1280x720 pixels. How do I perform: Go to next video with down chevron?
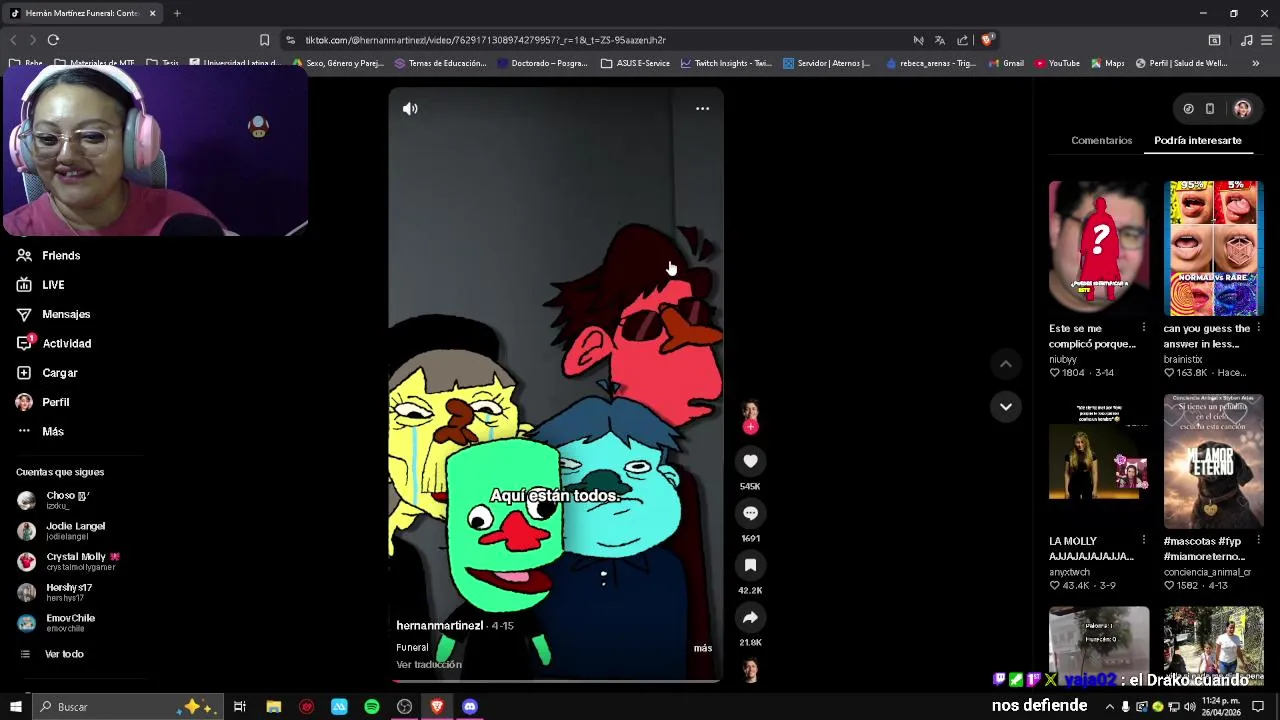[x=1006, y=406]
